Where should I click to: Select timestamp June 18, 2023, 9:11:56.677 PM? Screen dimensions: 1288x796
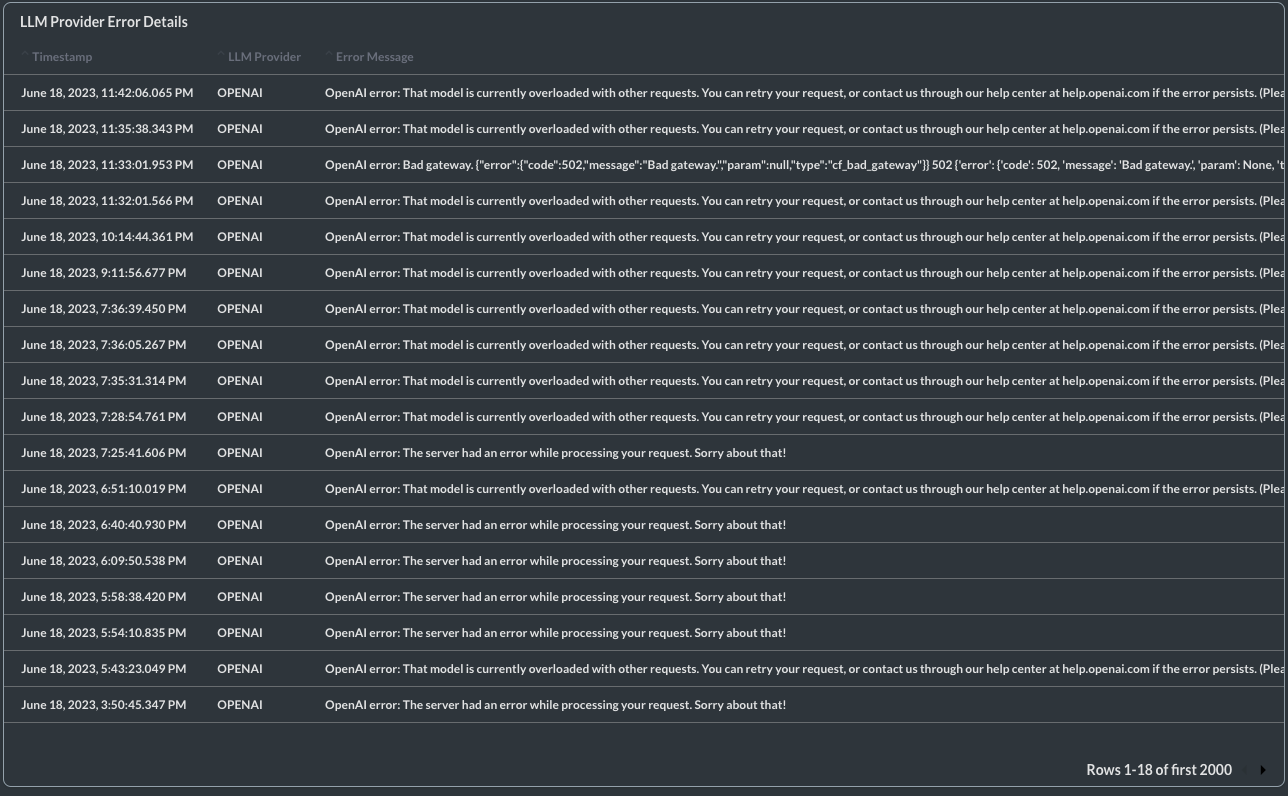(103, 273)
